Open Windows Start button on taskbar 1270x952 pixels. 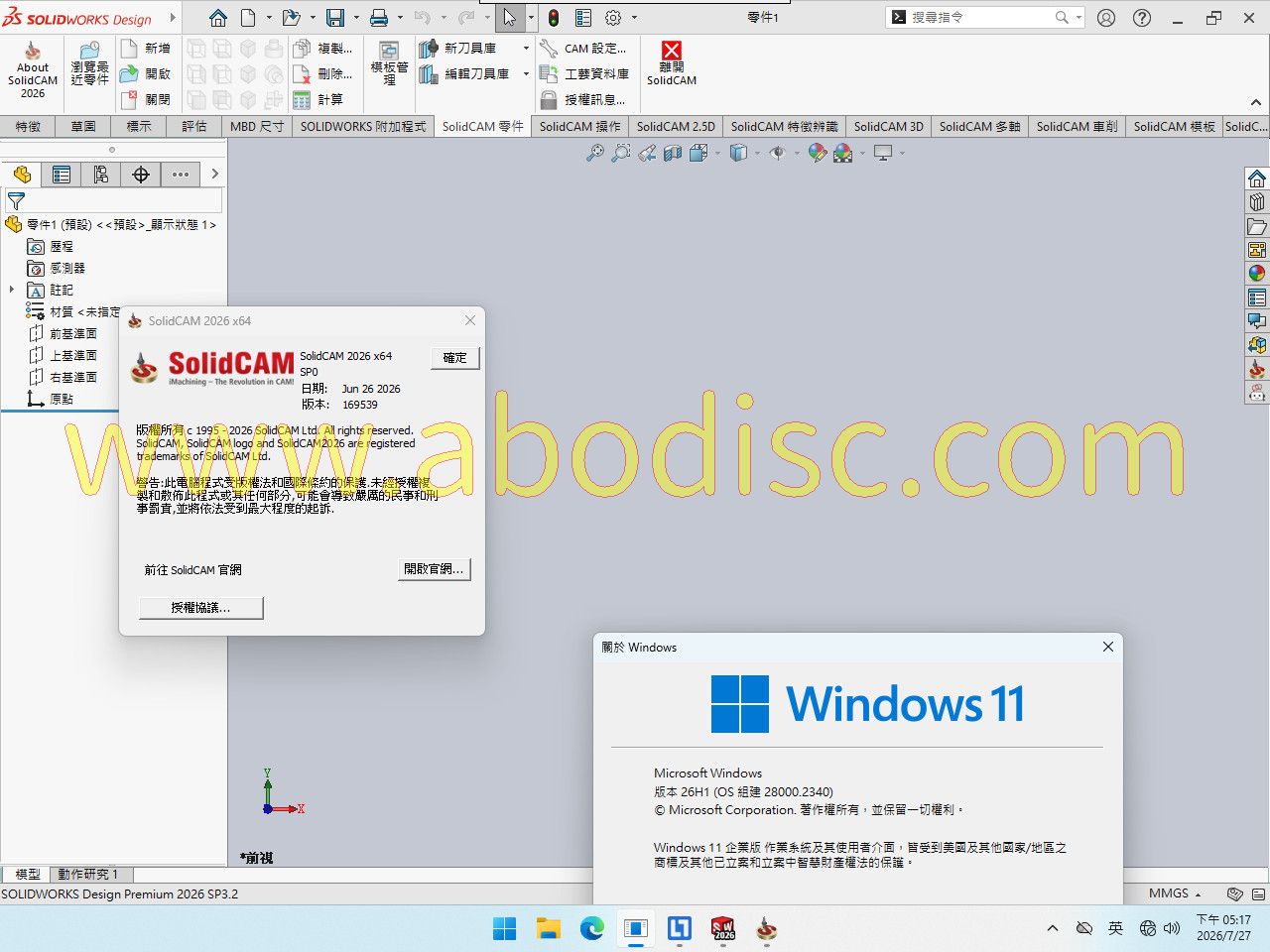click(x=505, y=928)
